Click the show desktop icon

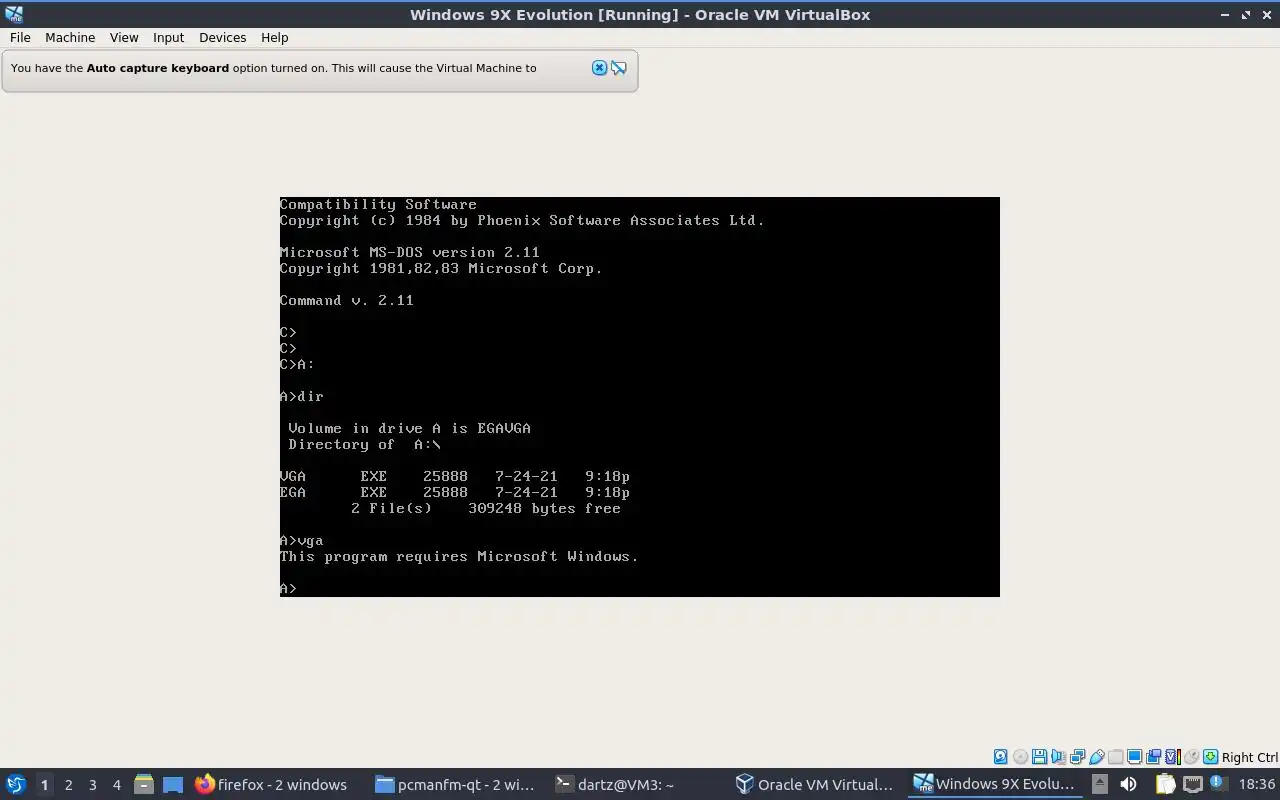172,784
